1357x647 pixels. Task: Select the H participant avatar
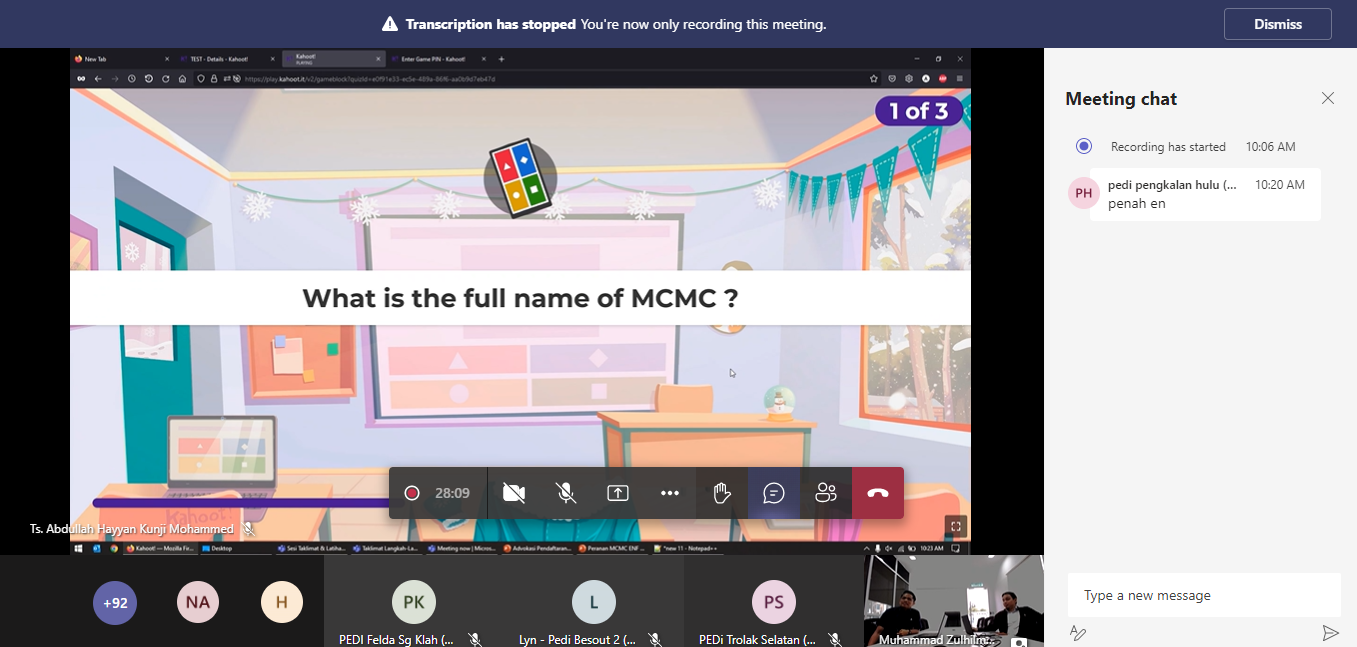point(282,603)
